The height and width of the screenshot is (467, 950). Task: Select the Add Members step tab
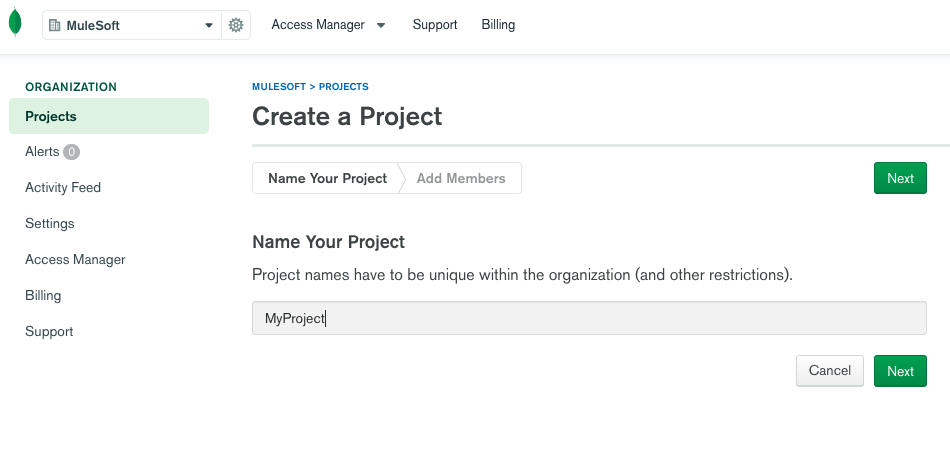(x=461, y=178)
